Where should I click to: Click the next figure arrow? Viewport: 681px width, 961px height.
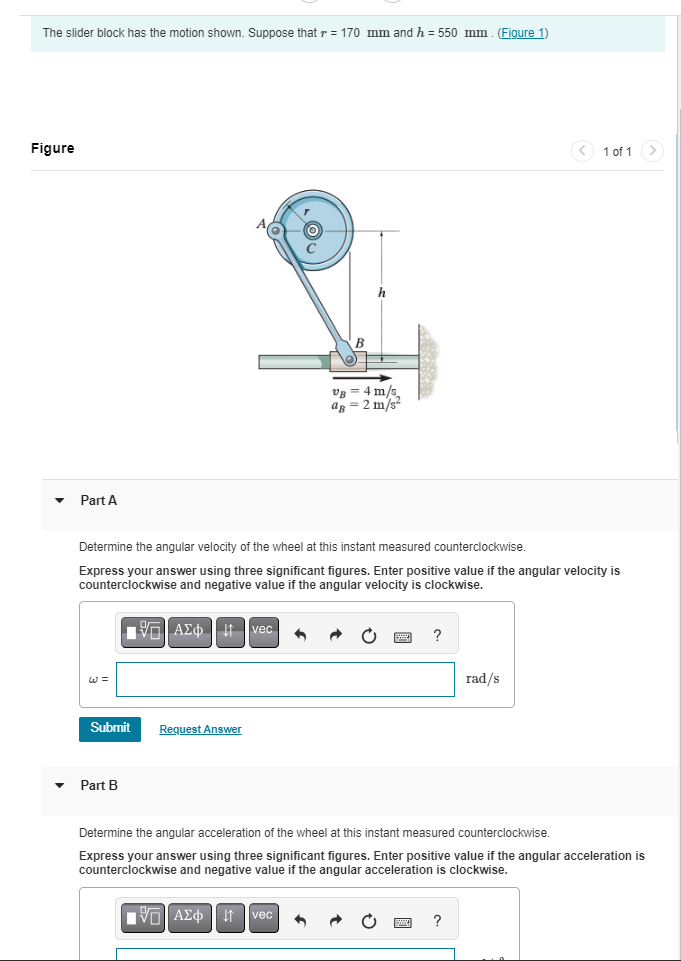coord(652,151)
